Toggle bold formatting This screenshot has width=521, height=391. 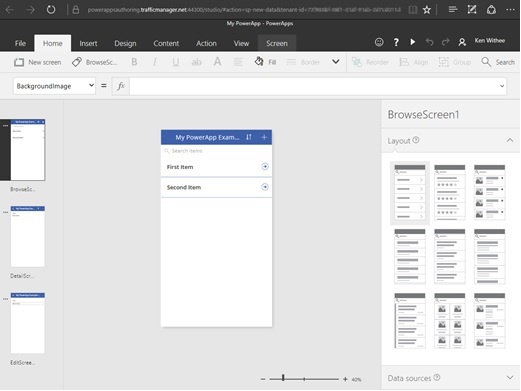tap(134, 62)
